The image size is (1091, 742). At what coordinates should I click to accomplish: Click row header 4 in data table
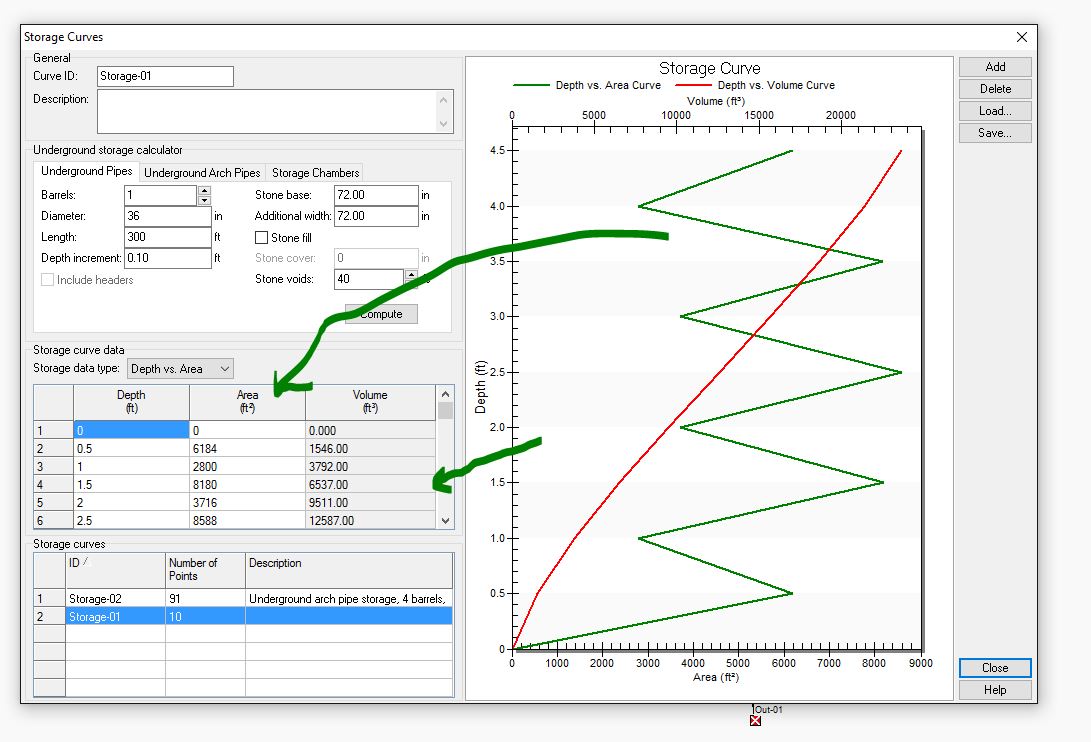[54, 485]
